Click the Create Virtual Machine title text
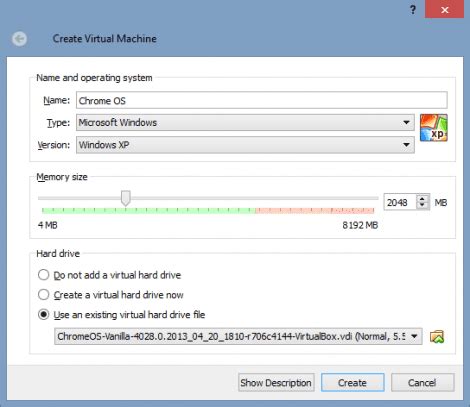This screenshot has height=407, width=470. coord(105,39)
